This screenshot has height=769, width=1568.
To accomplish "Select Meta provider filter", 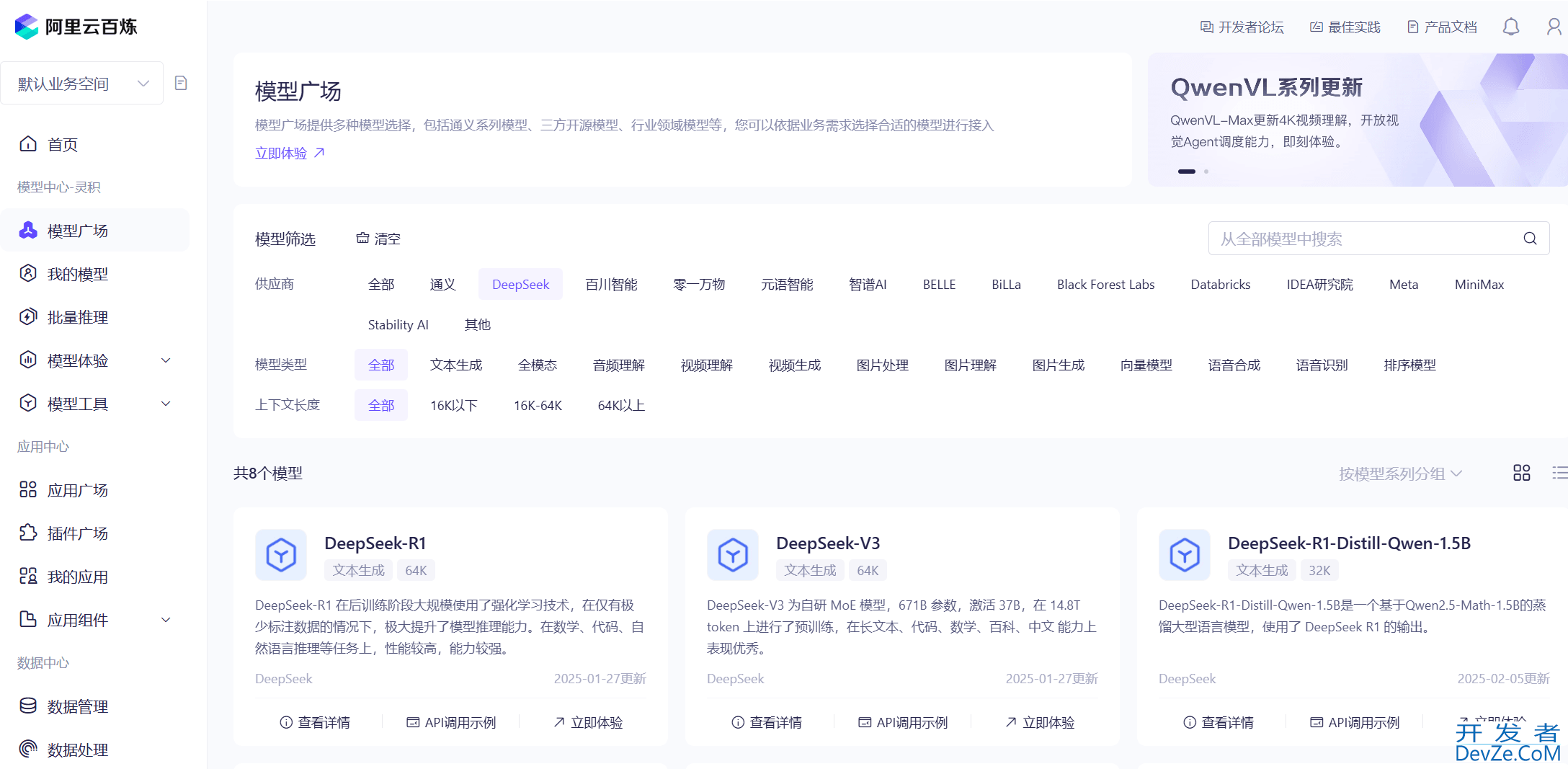I will (1404, 285).
